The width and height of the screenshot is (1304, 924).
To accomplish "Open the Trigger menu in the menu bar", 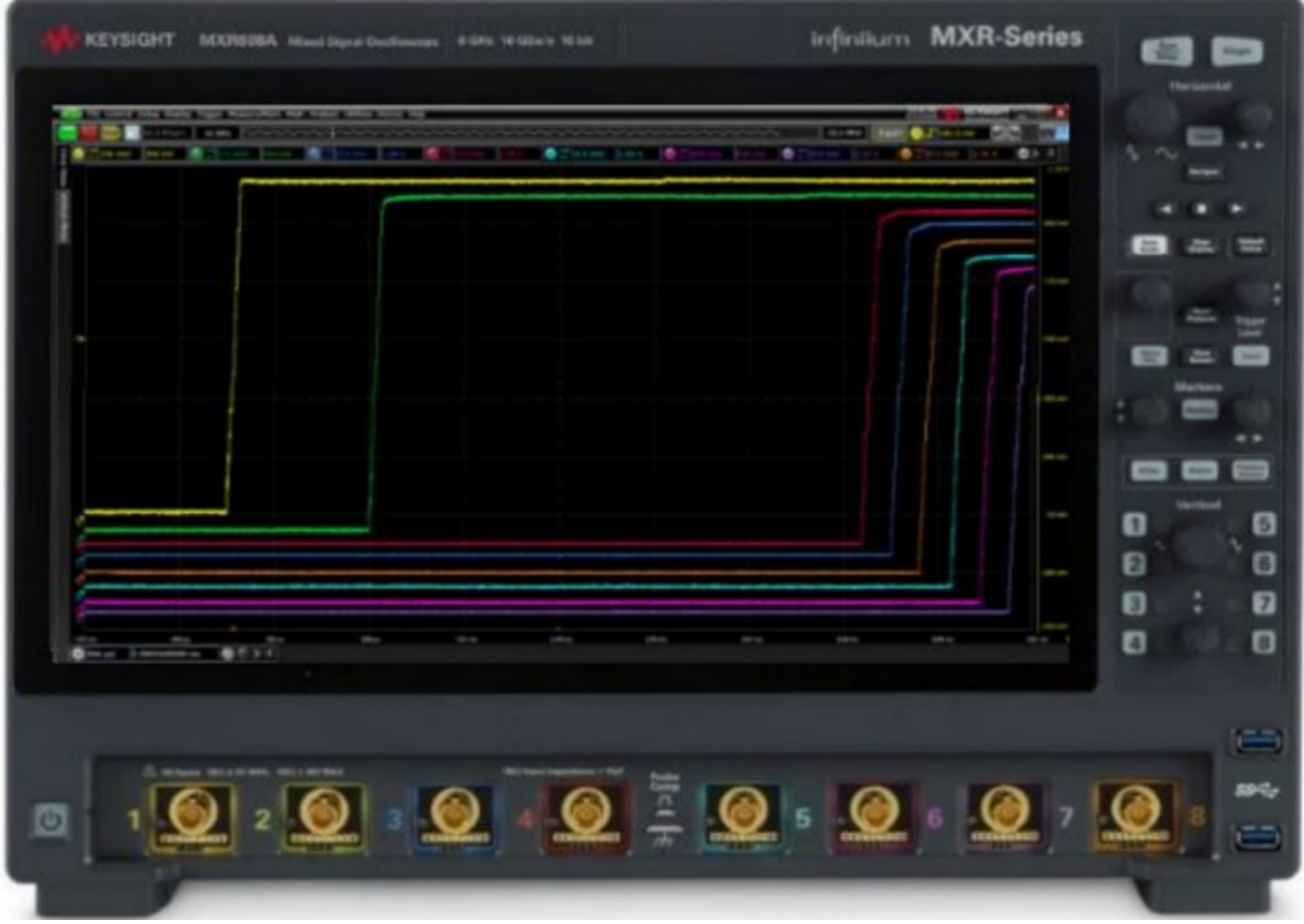I will click(210, 115).
